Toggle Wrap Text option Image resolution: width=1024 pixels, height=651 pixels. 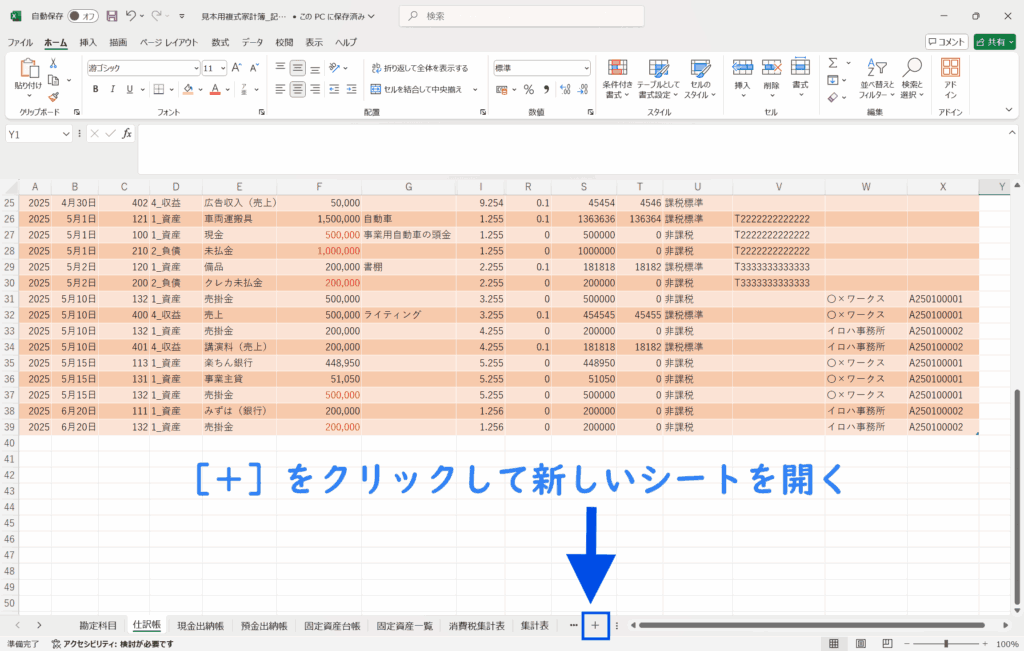(420, 68)
